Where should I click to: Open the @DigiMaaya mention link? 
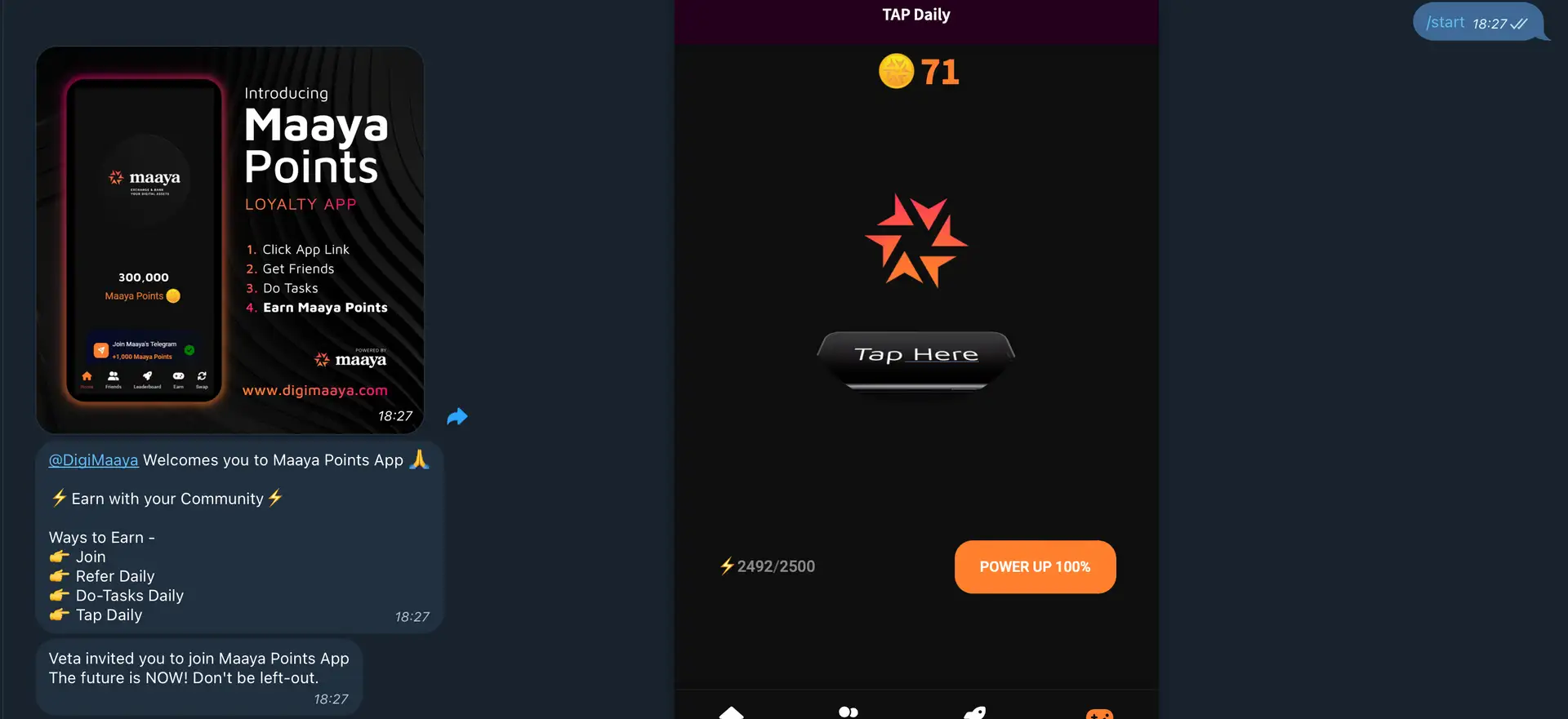pyautogui.click(x=93, y=460)
